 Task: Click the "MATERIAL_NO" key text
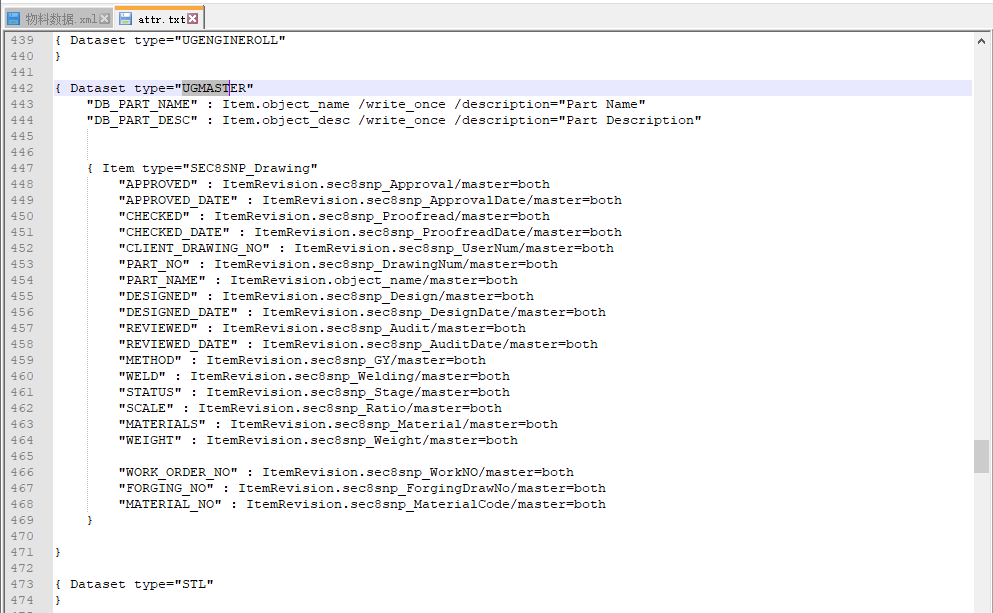[x=170, y=504]
